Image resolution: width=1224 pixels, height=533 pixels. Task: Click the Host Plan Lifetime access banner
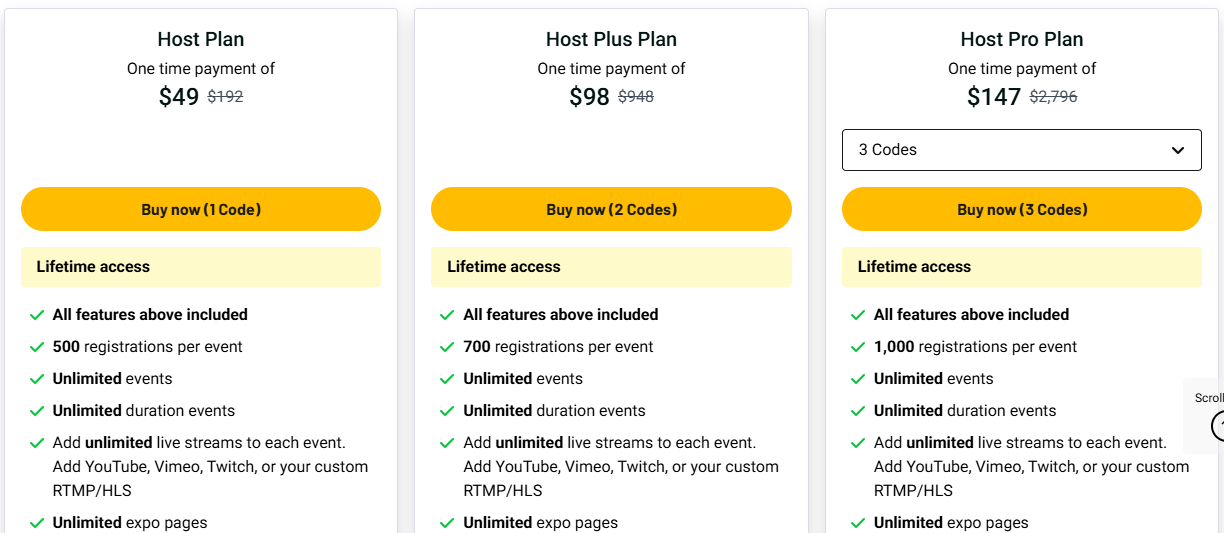tap(201, 267)
